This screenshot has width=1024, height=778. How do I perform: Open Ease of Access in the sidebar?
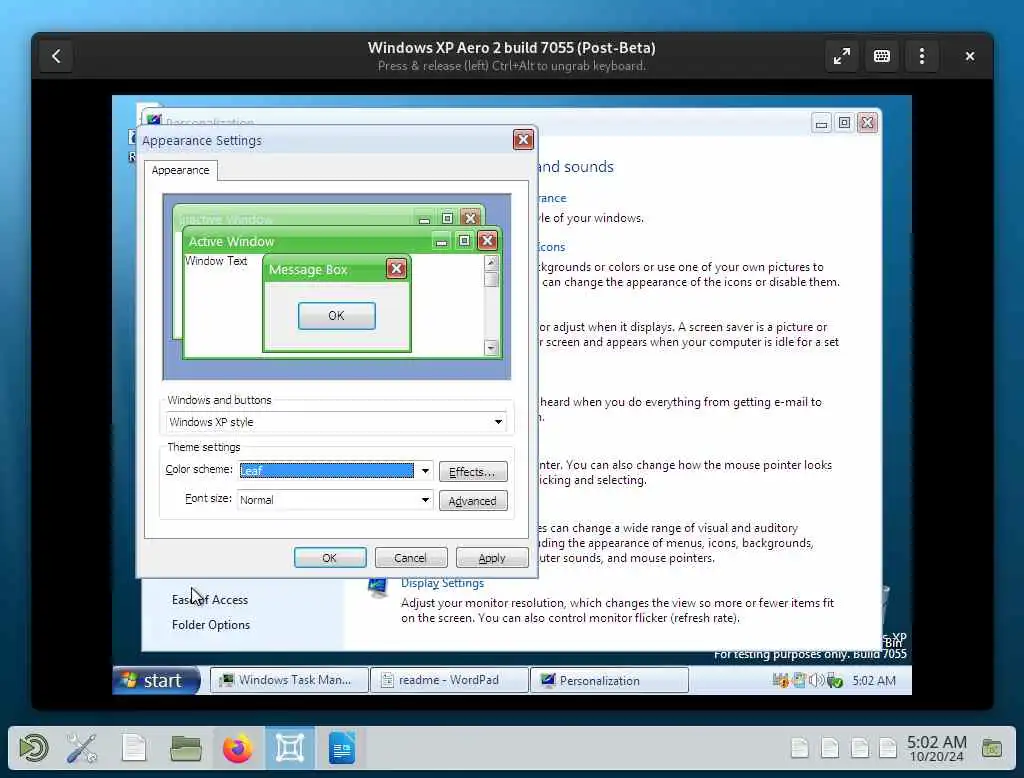[x=210, y=600]
